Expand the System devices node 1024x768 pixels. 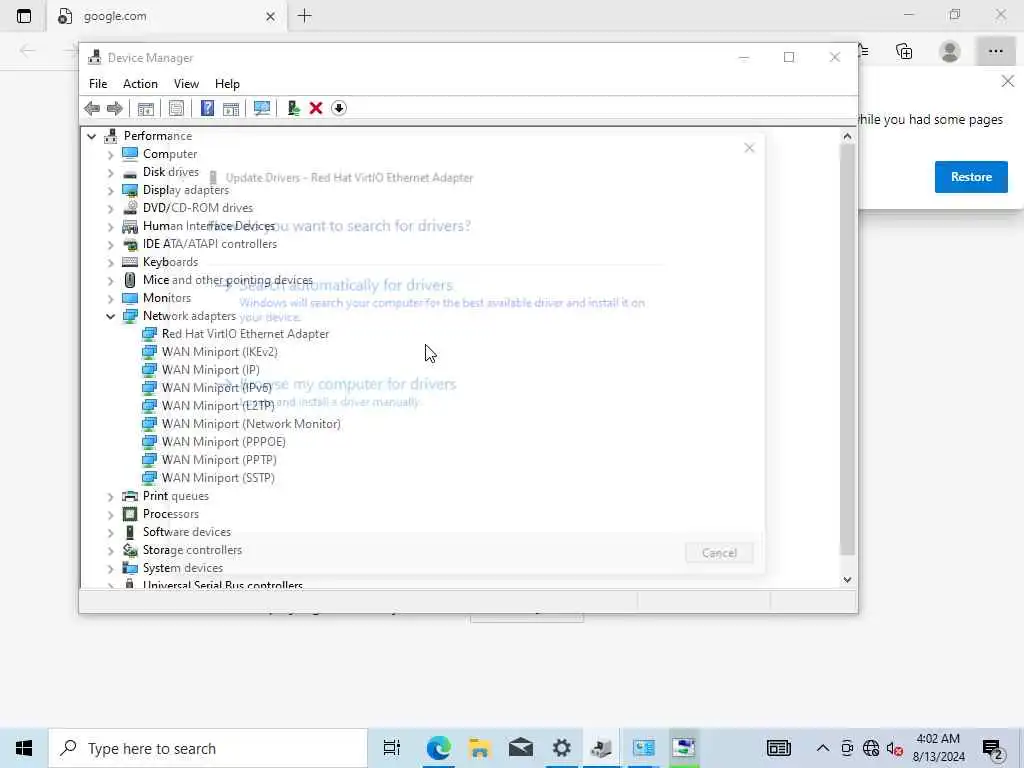tap(110, 569)
